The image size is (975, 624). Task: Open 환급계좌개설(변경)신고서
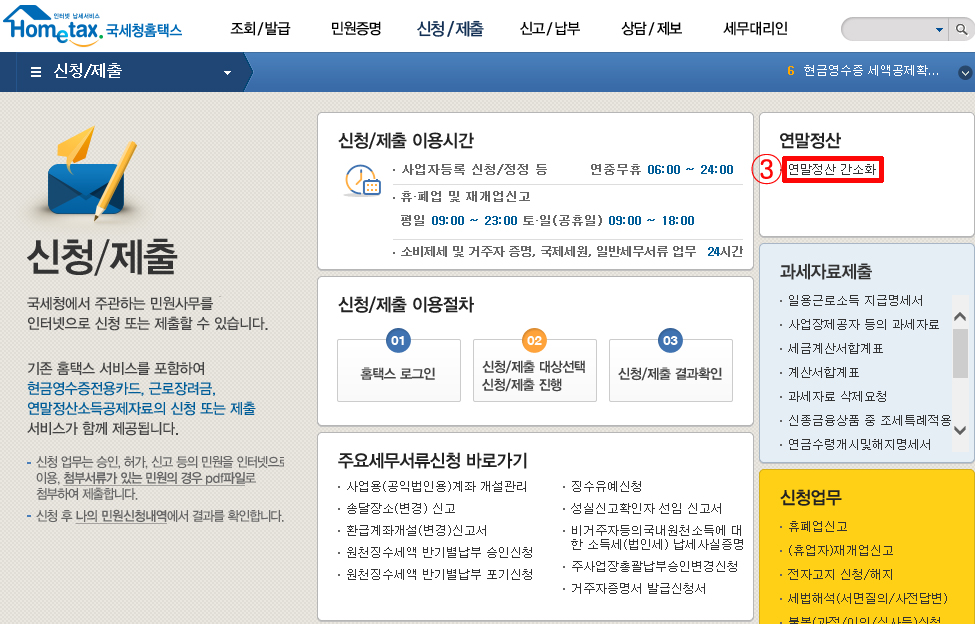(416, 530)
